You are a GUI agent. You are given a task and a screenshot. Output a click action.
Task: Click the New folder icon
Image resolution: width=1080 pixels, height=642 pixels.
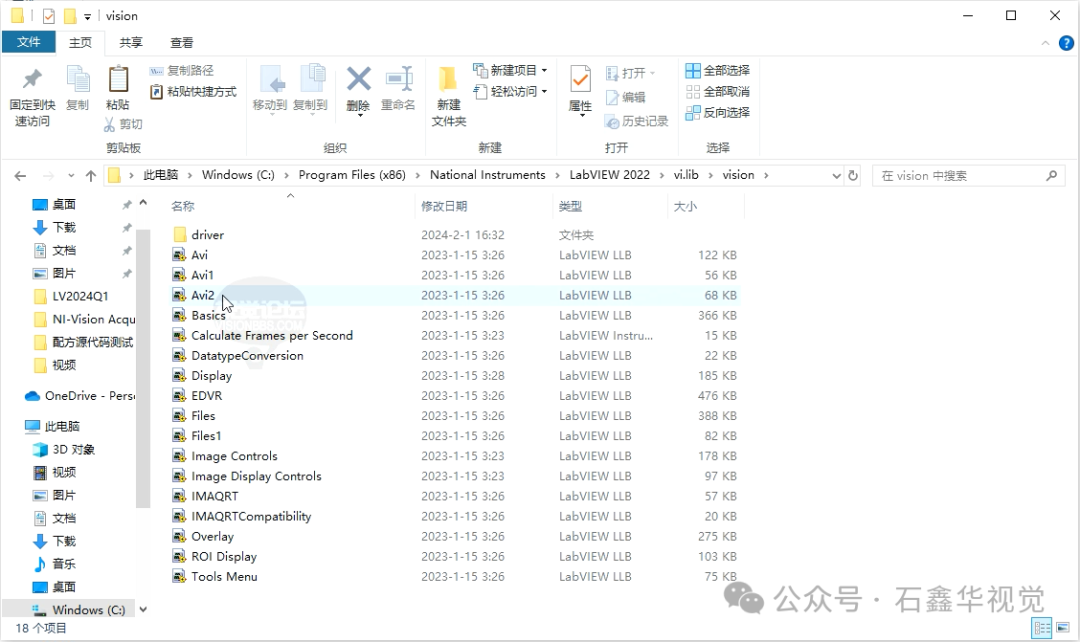pyautogui.click(x=448, y=80)
